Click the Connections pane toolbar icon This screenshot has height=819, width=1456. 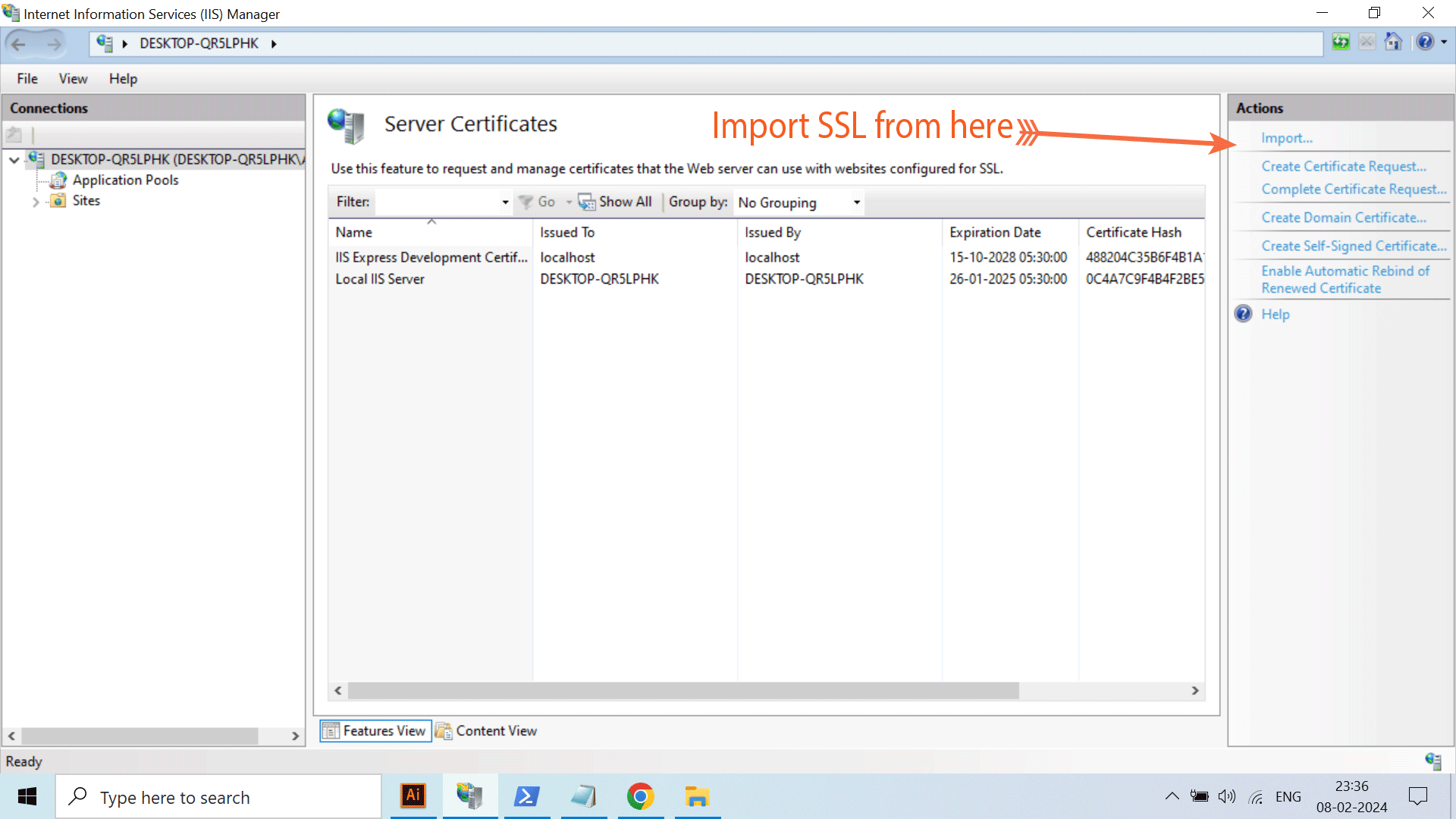click(x=14, y=136)
